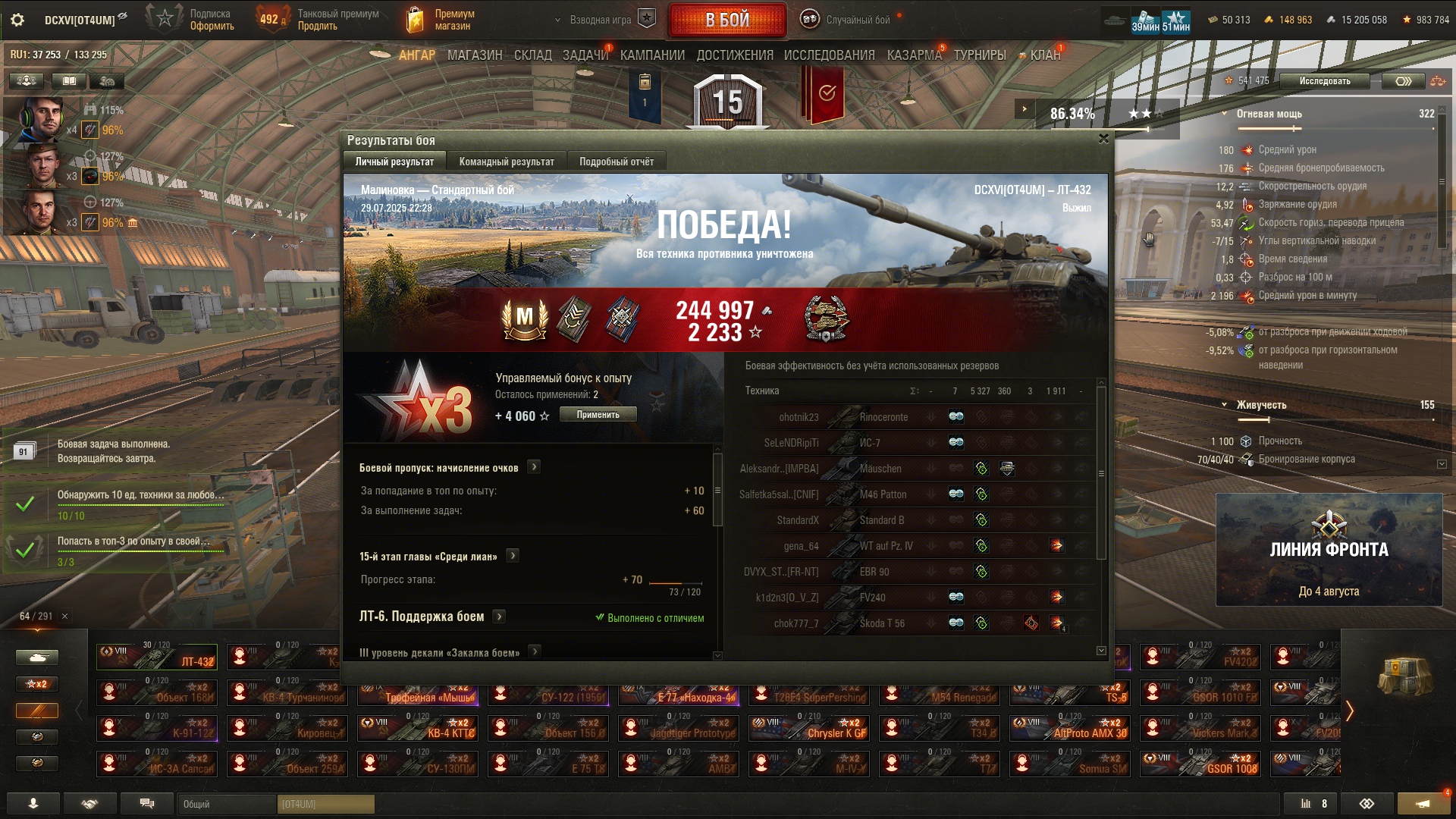Expand Боевой пропуск points details arrow
This screenshot has height=819, width=1456.
[534, 467]
